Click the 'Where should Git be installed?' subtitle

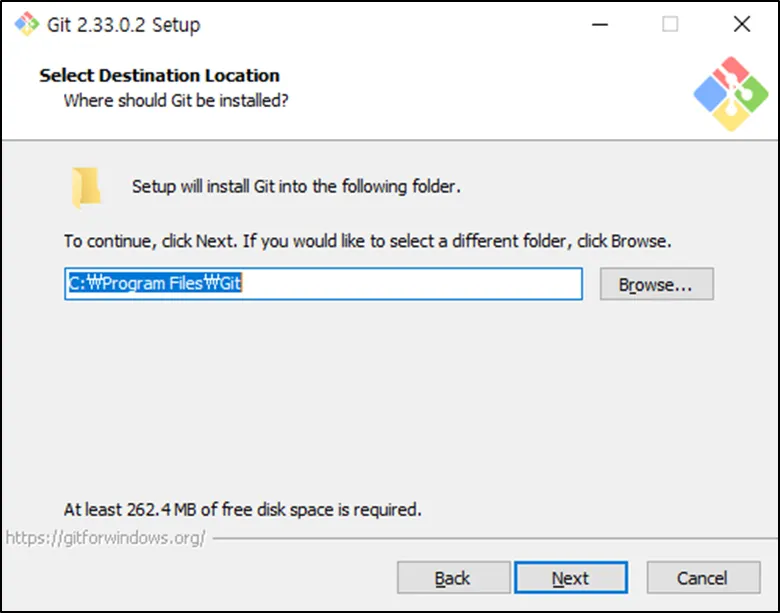coord(176,100)
